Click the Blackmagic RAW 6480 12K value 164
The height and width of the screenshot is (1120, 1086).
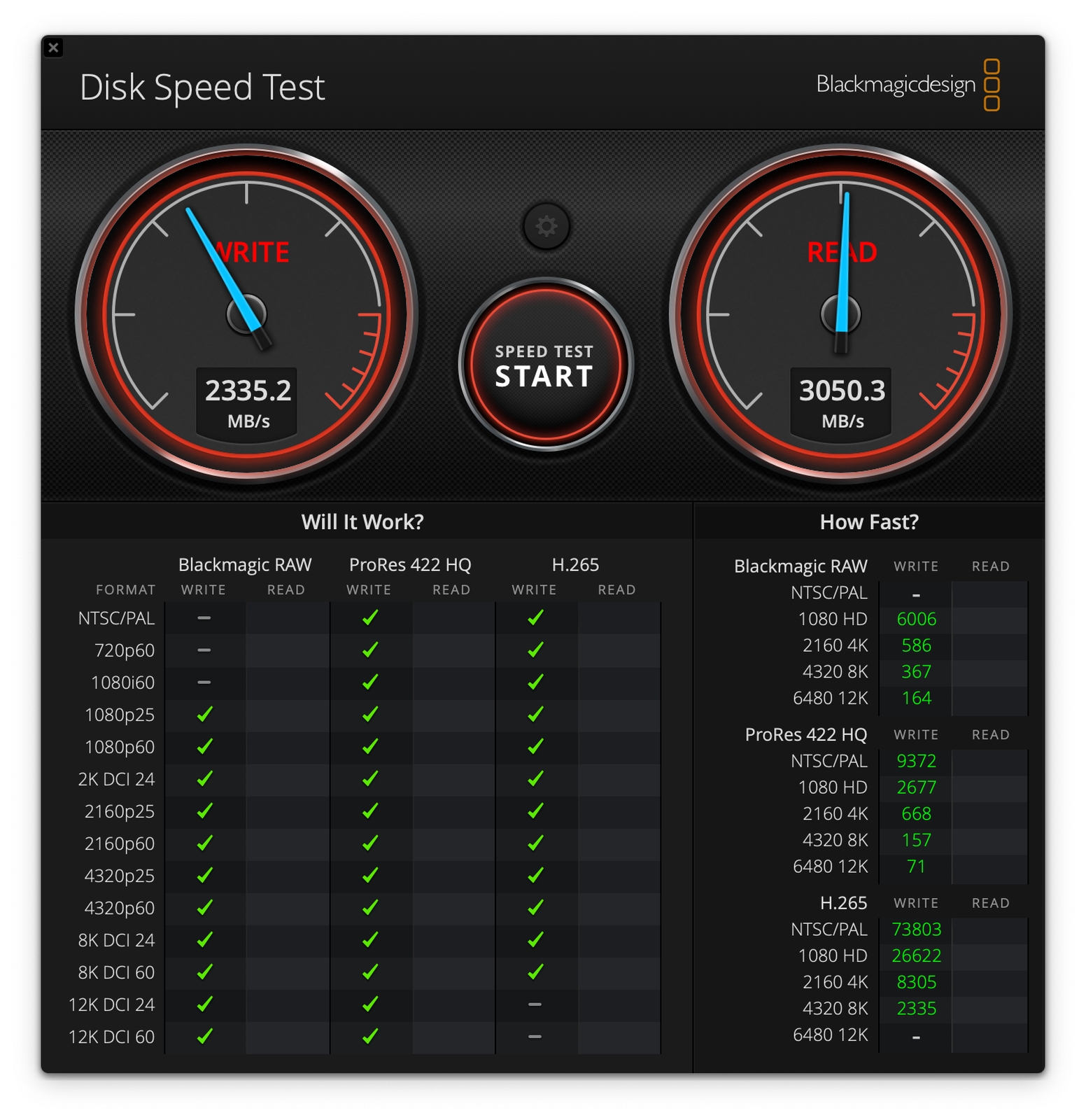(916, 698)
